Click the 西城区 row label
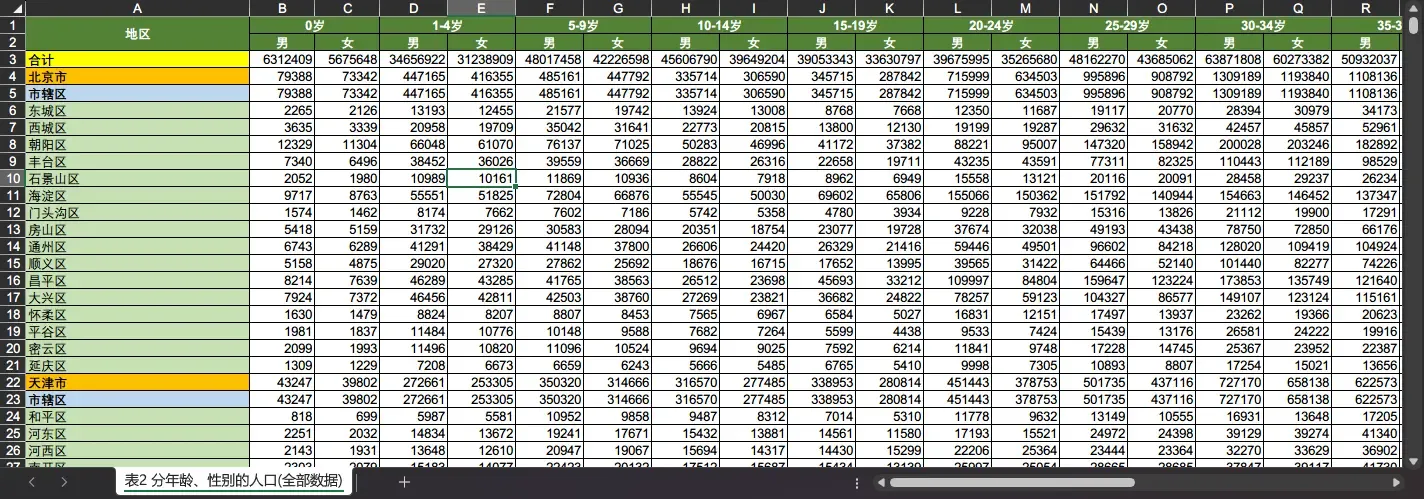 pos(137,127)
